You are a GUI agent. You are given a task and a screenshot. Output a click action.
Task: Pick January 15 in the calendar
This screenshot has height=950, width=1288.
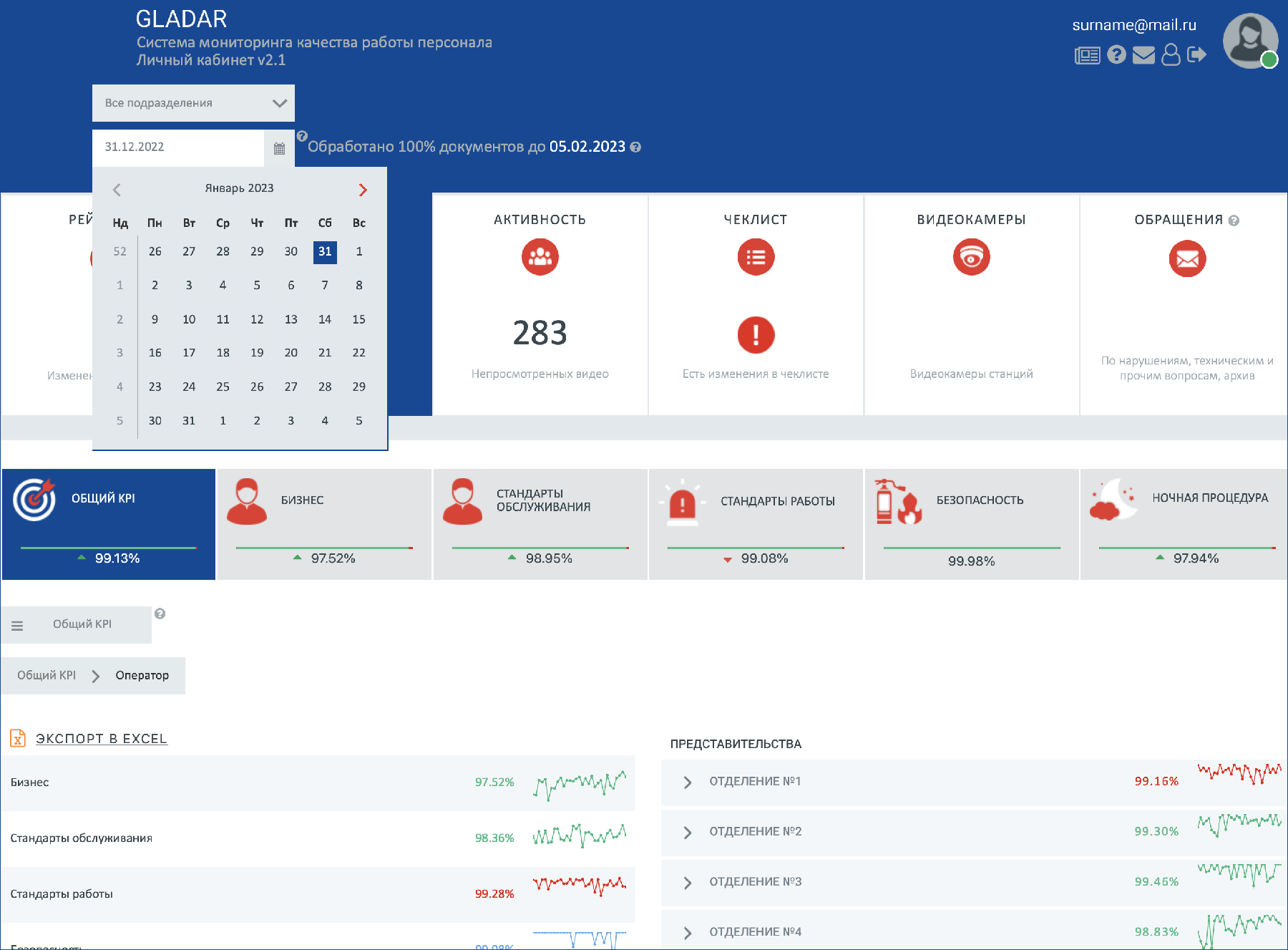tap(358, 319)
